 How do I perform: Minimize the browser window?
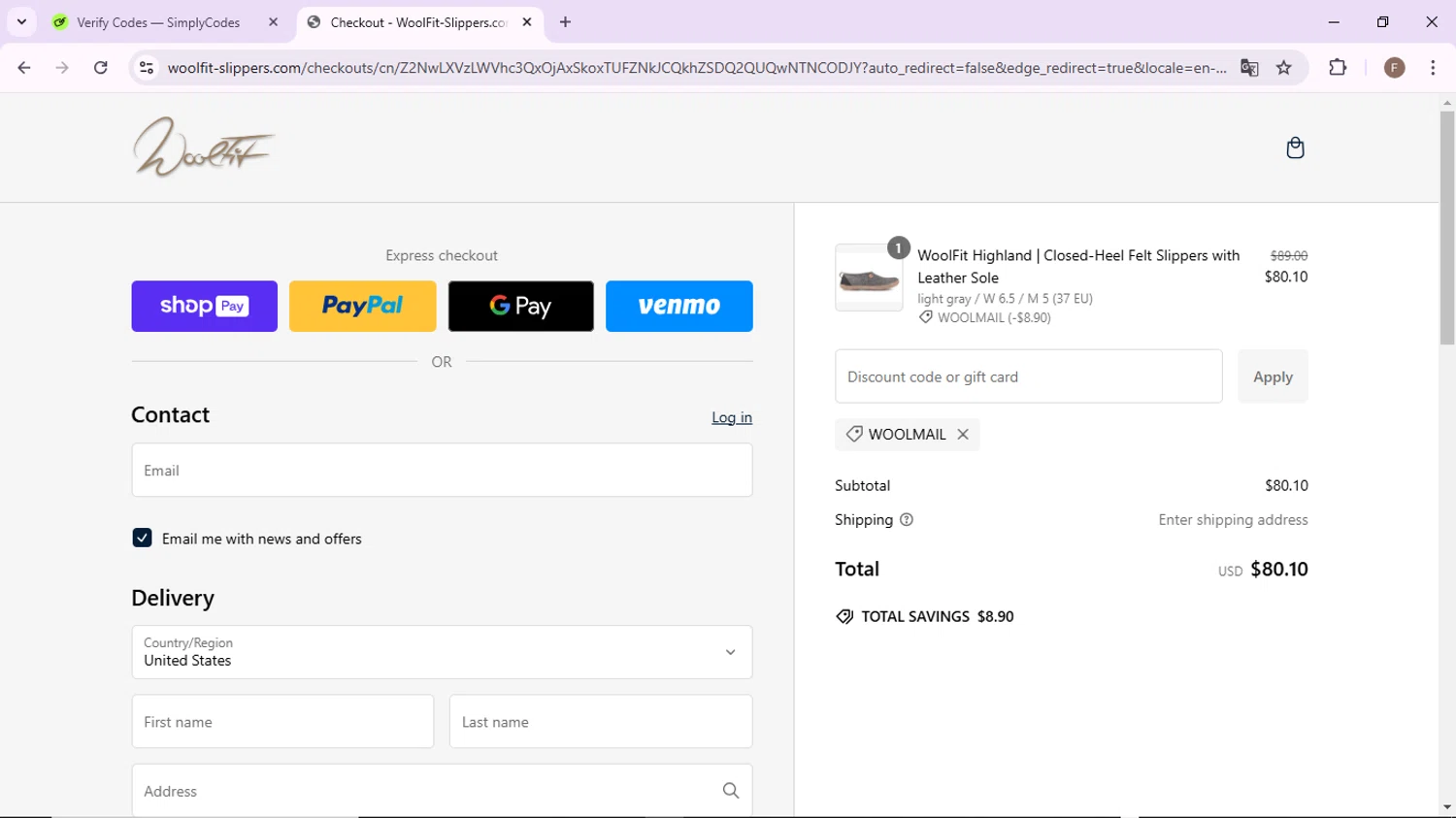click(1334, 22)
